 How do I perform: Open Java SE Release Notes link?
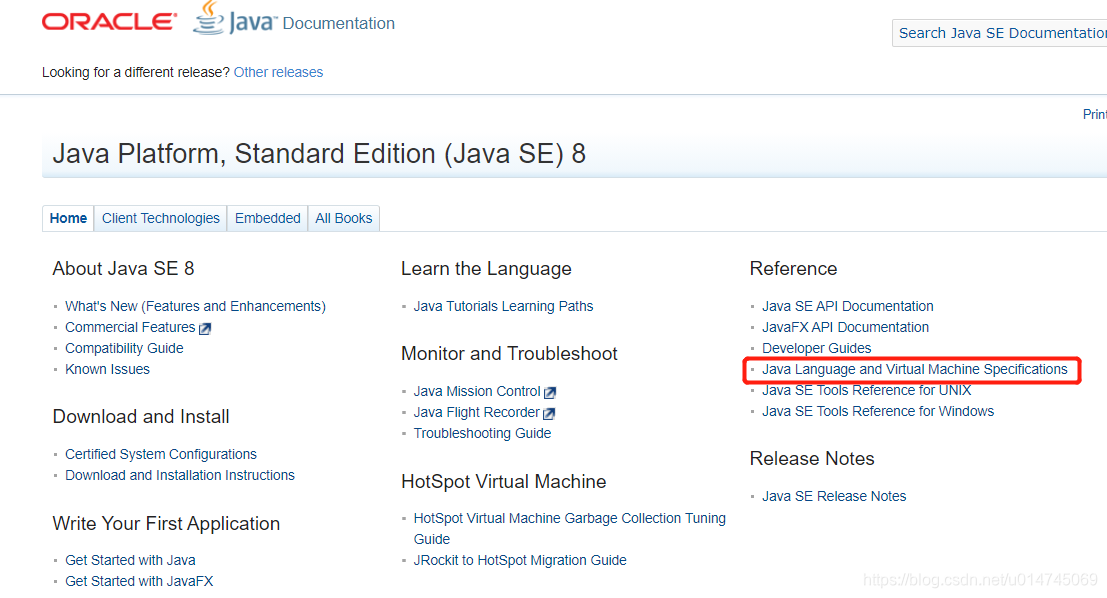tap(834, 496)
